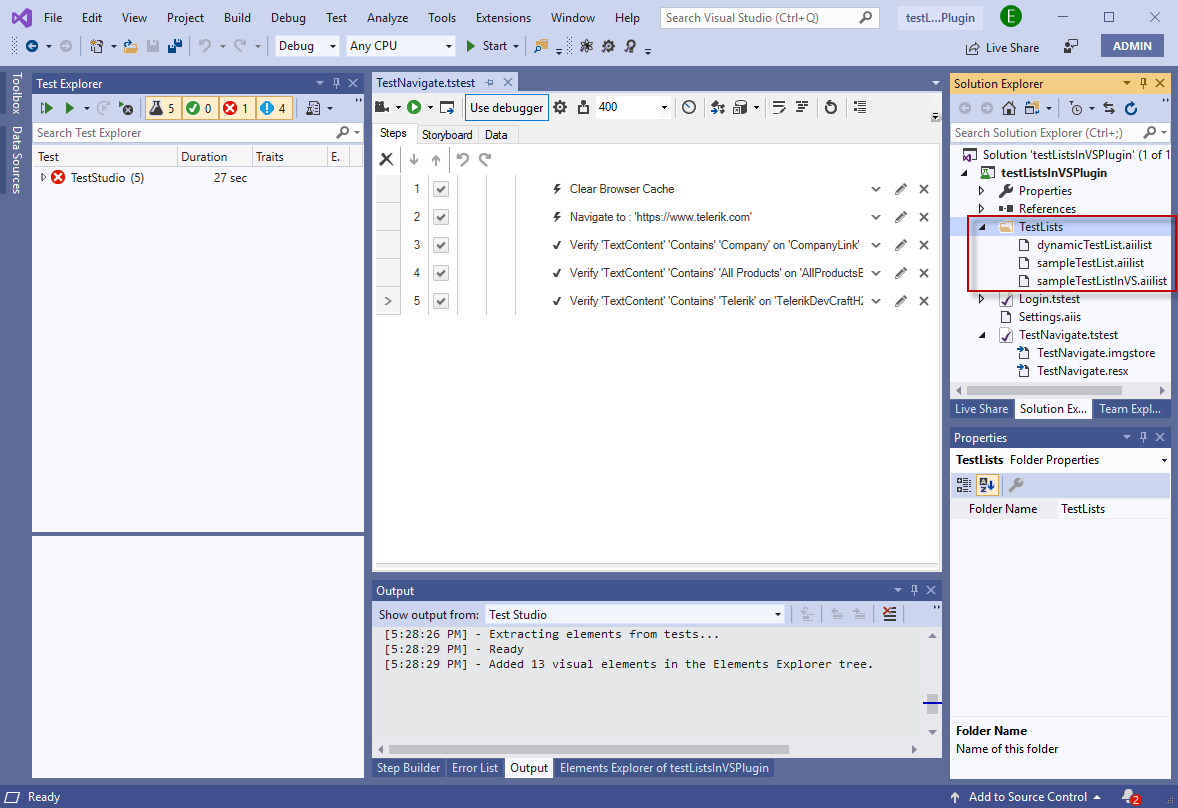This screenshot has height=808, width=1178.
Task: Move step up arrow icon
Action: click(436, 159)
